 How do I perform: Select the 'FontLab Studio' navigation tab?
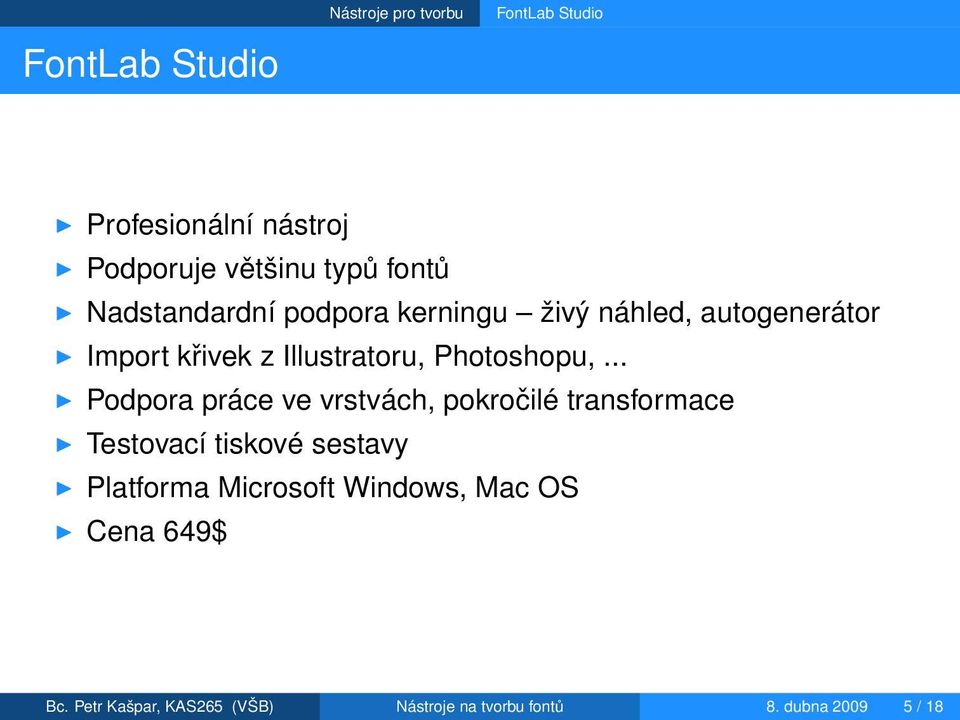[549, 13]
